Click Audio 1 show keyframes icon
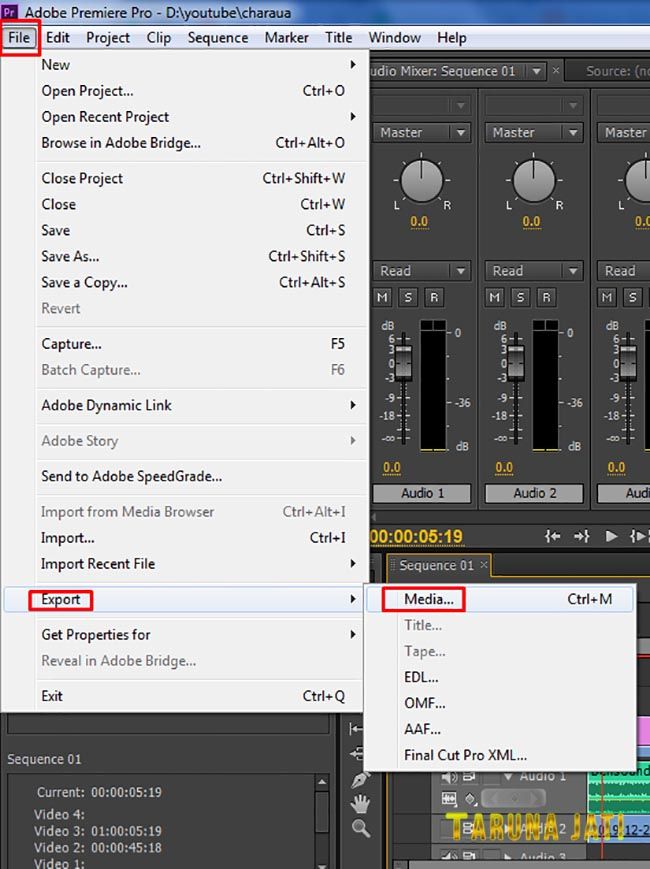This screenshot has height=869, width=650. (470, 799)
